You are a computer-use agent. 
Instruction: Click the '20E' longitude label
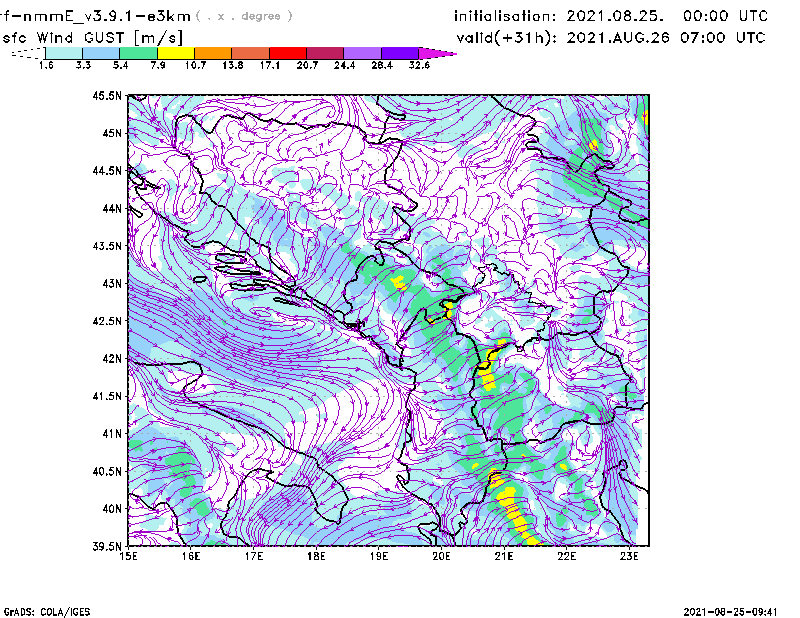(x=441, y=556)
